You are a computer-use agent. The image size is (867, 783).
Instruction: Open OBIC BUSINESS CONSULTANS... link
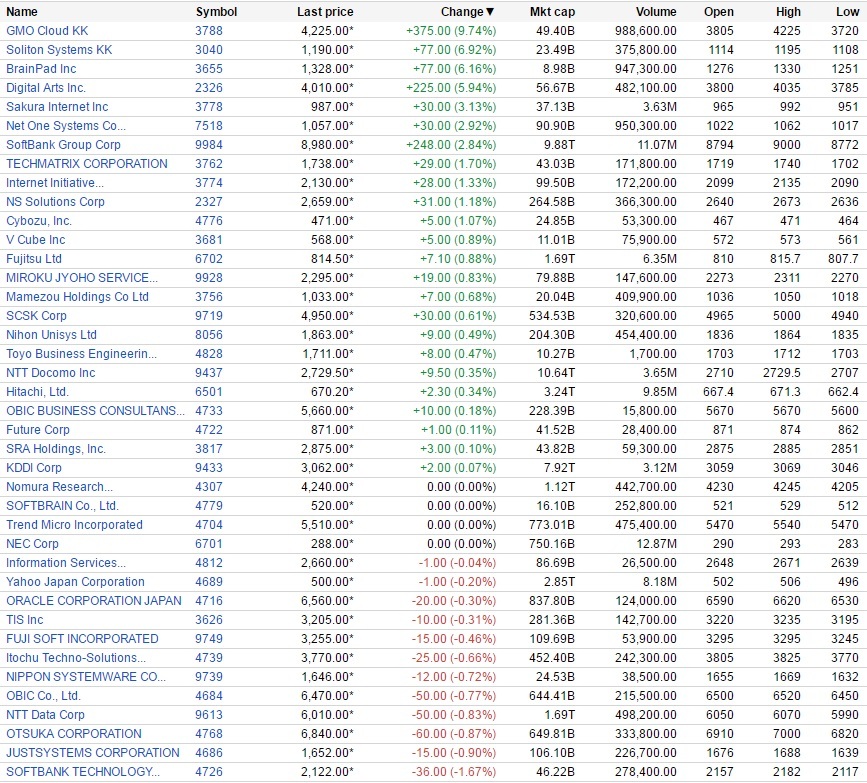coord(95,411)
